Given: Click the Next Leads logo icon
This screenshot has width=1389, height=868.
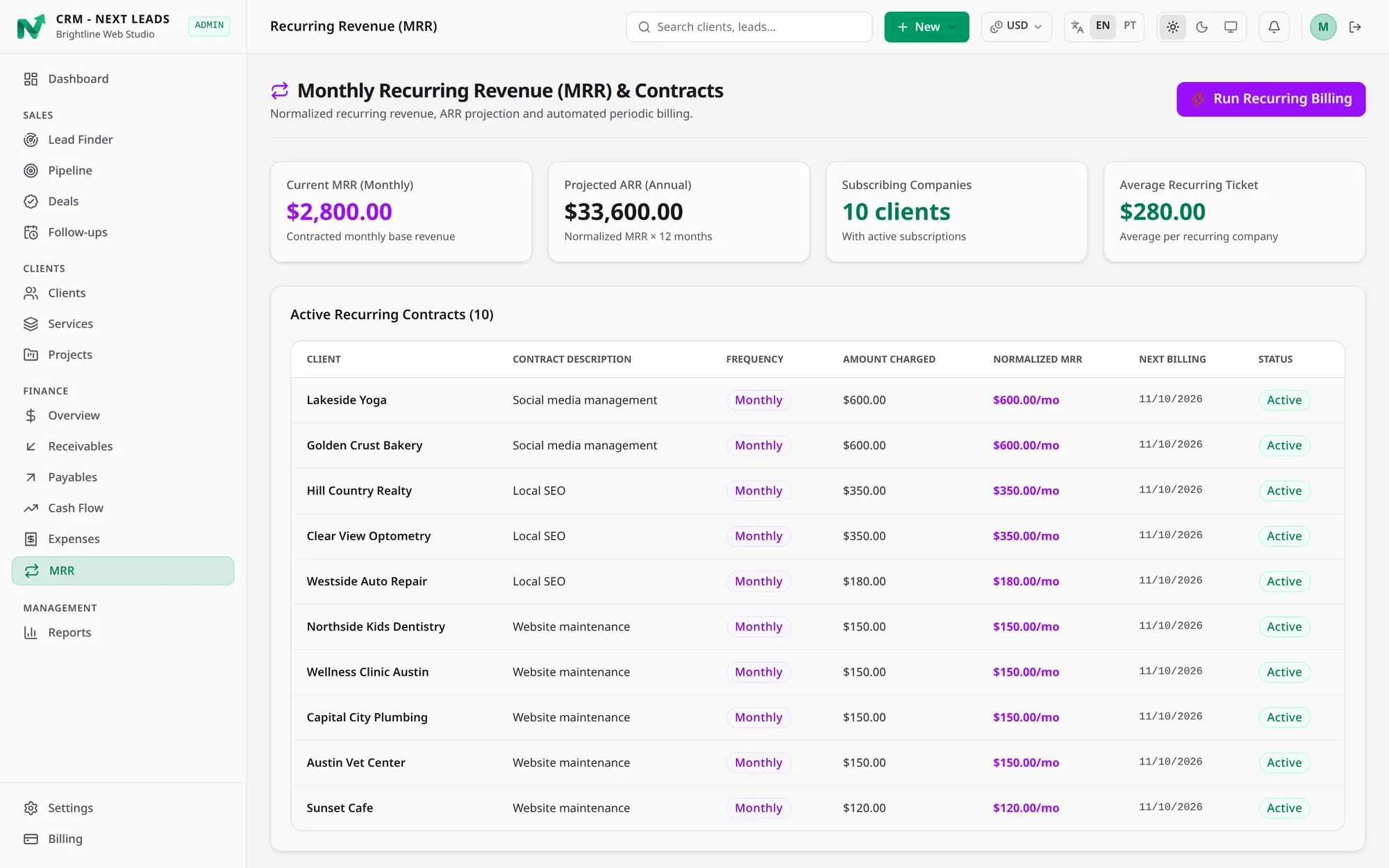Looking at the screenshot, I should pyautogui.click(x=31, y=26).
